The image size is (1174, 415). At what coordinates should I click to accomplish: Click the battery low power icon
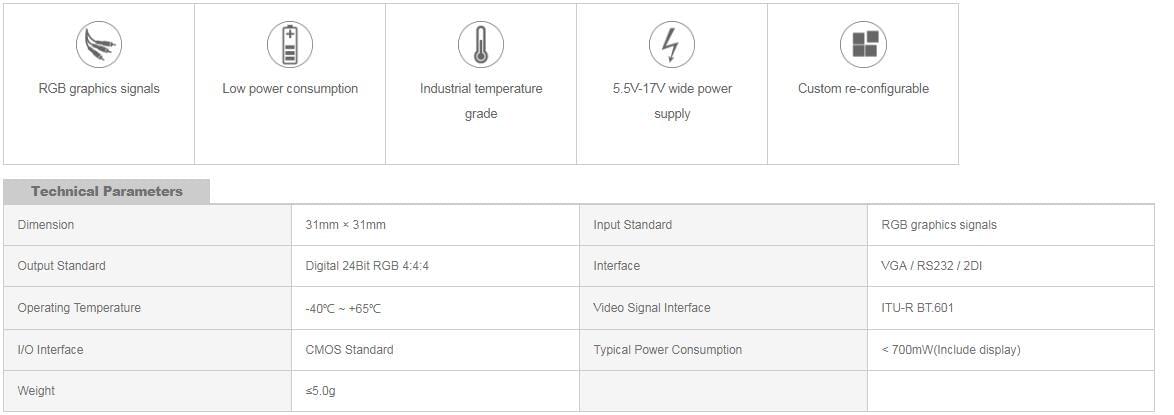pos(290,44)
